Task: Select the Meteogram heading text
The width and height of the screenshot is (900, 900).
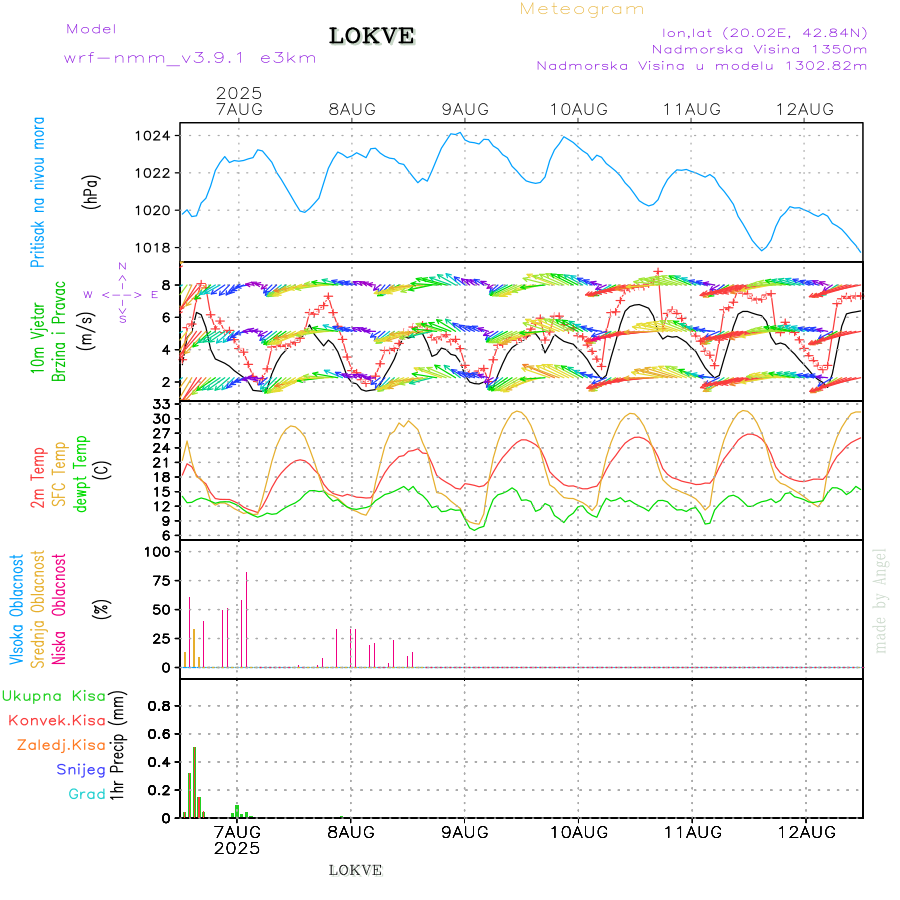Action: 582,9
